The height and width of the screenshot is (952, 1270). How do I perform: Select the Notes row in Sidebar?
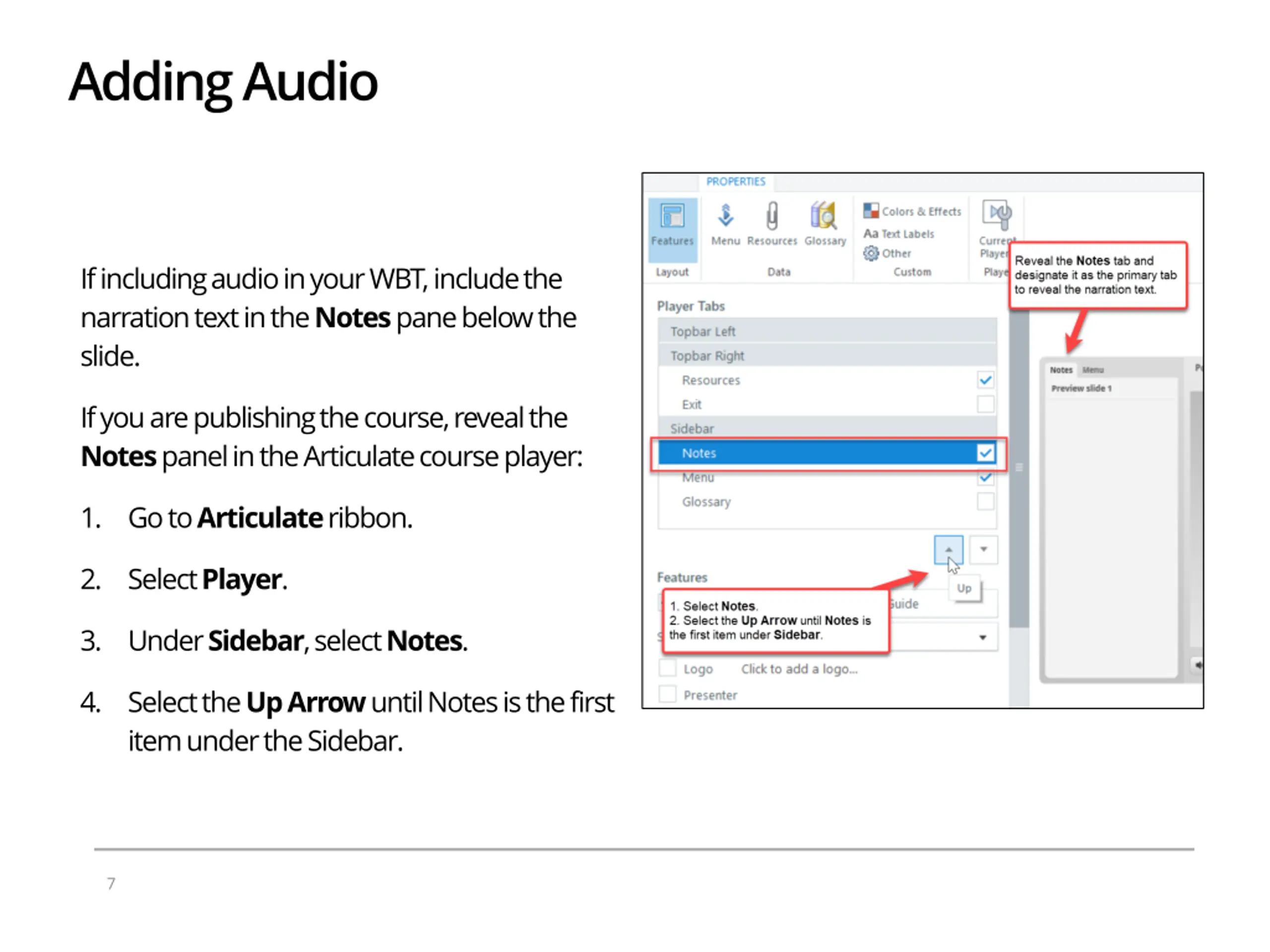point(827,453)
